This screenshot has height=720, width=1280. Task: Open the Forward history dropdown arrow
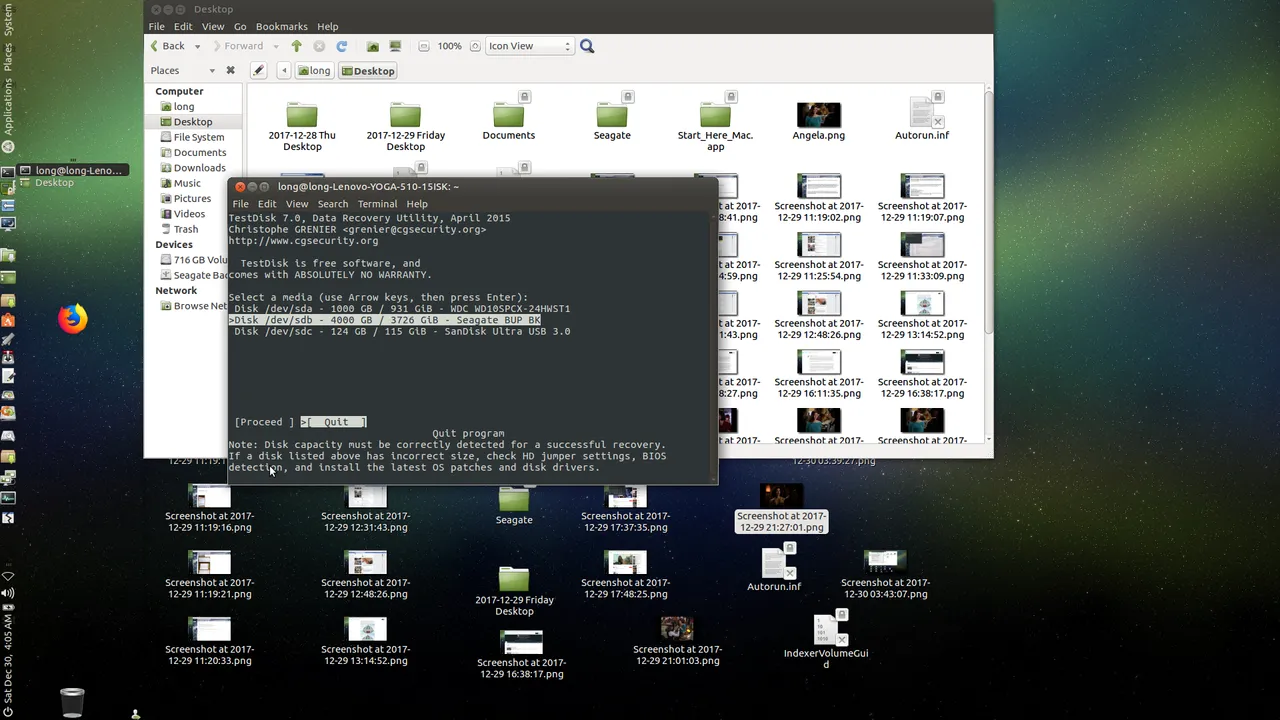pyautogui.click(x=274, y=46)
